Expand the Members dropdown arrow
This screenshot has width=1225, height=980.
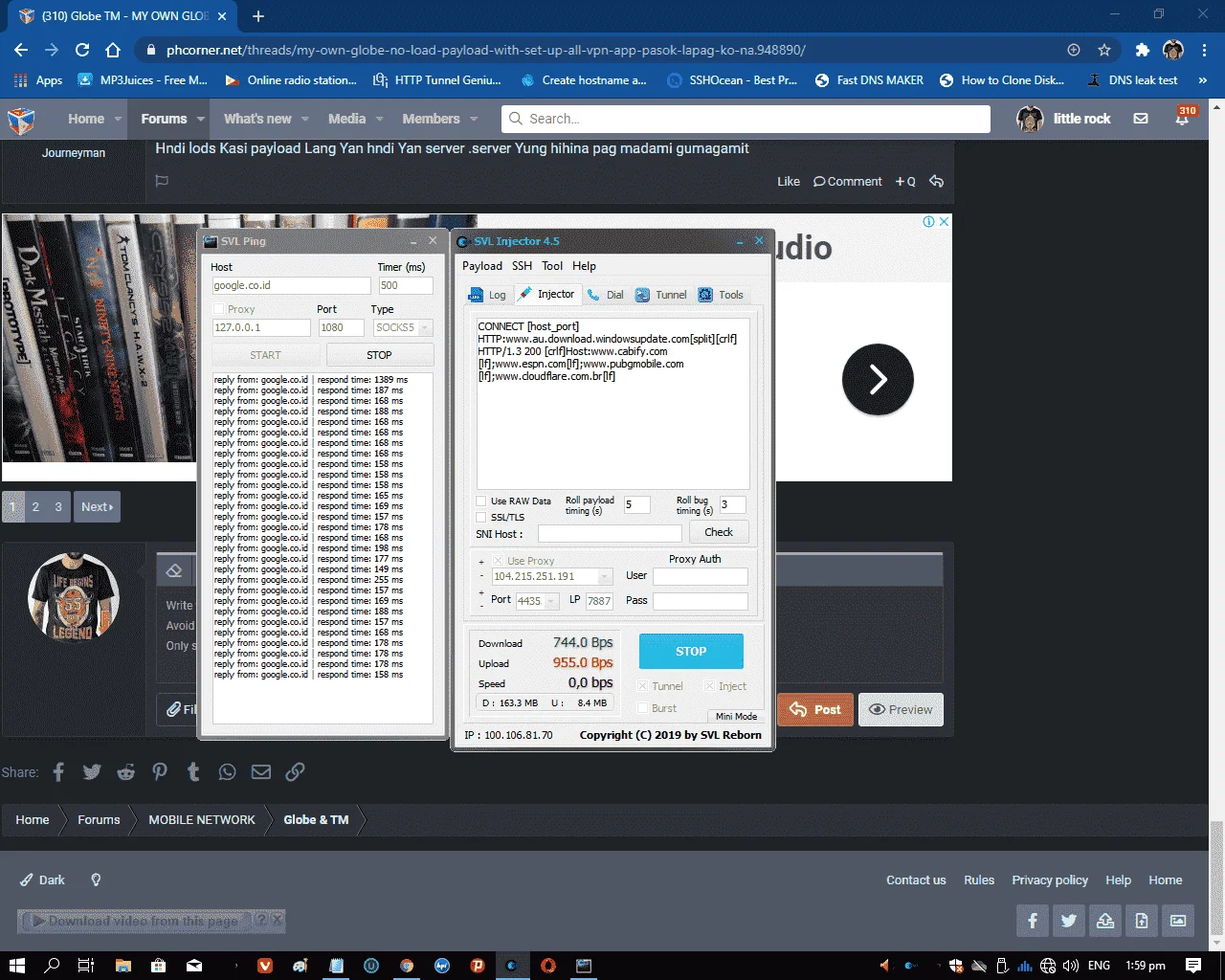(474, 119)
